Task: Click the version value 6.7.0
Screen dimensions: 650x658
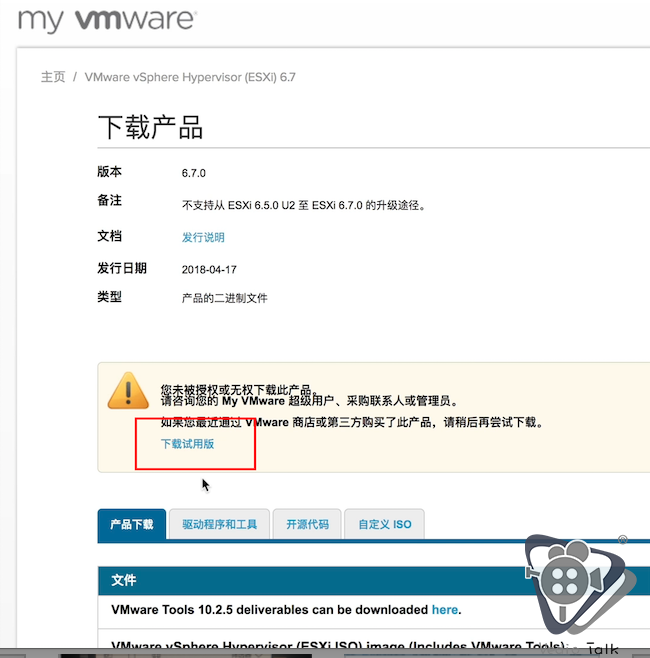Action: point(193,173)
